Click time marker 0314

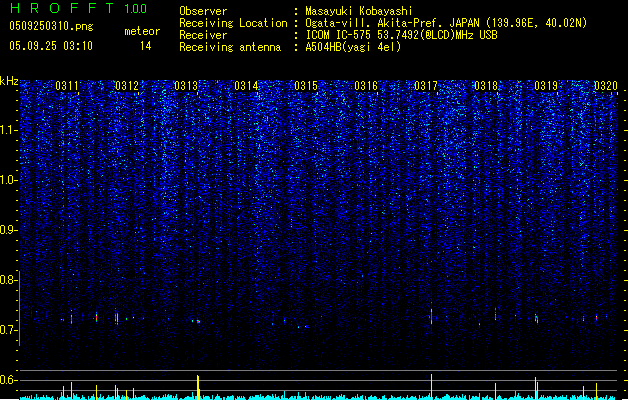tap(246, 86)
